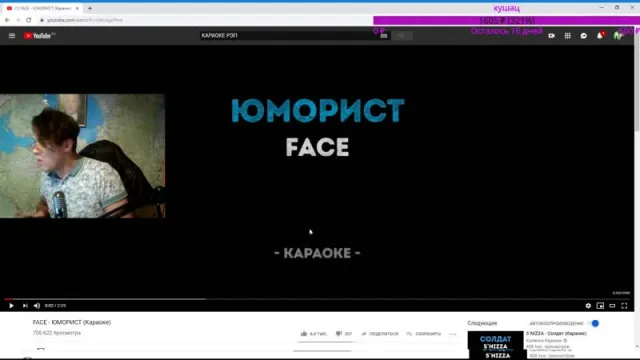
Task: Click the Поделиться share button
Action: pyautogui.click(x=380, y=334)
